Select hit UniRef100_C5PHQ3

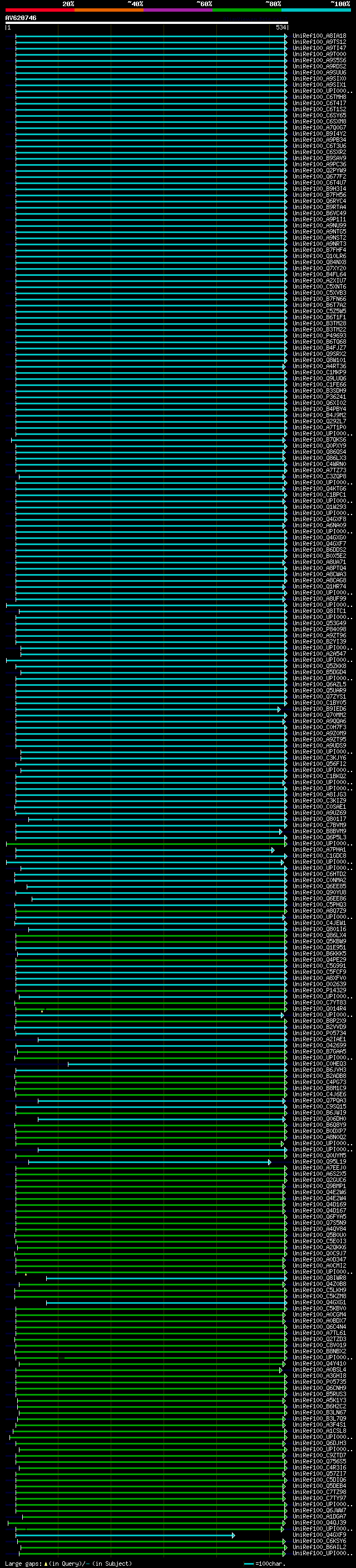[319, 905]
